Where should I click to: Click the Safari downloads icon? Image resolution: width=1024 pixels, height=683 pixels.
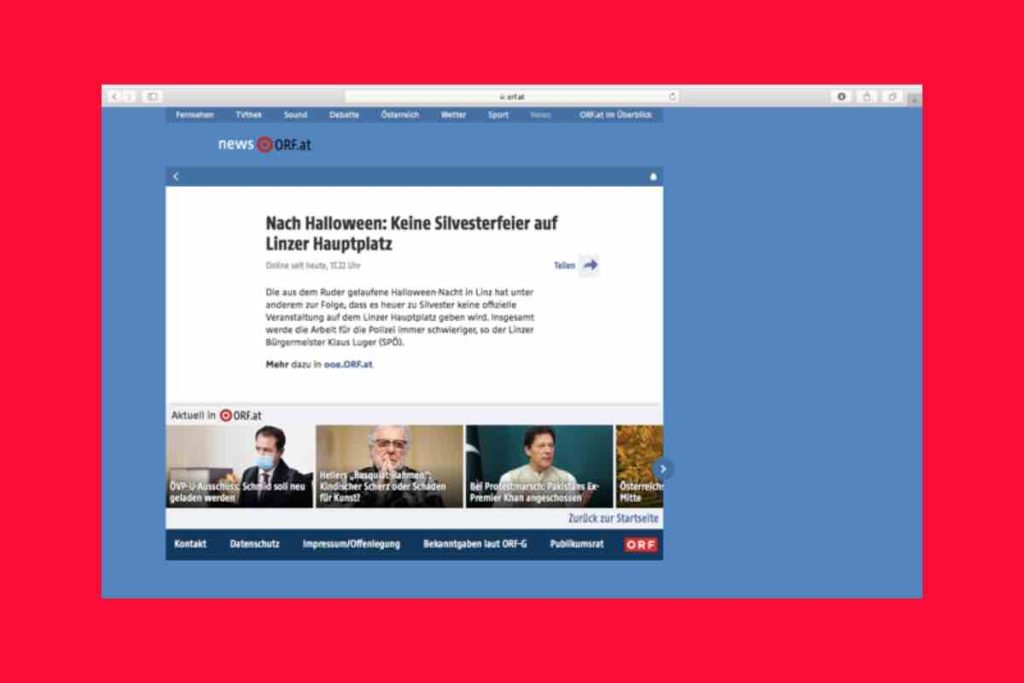[841, 97]
